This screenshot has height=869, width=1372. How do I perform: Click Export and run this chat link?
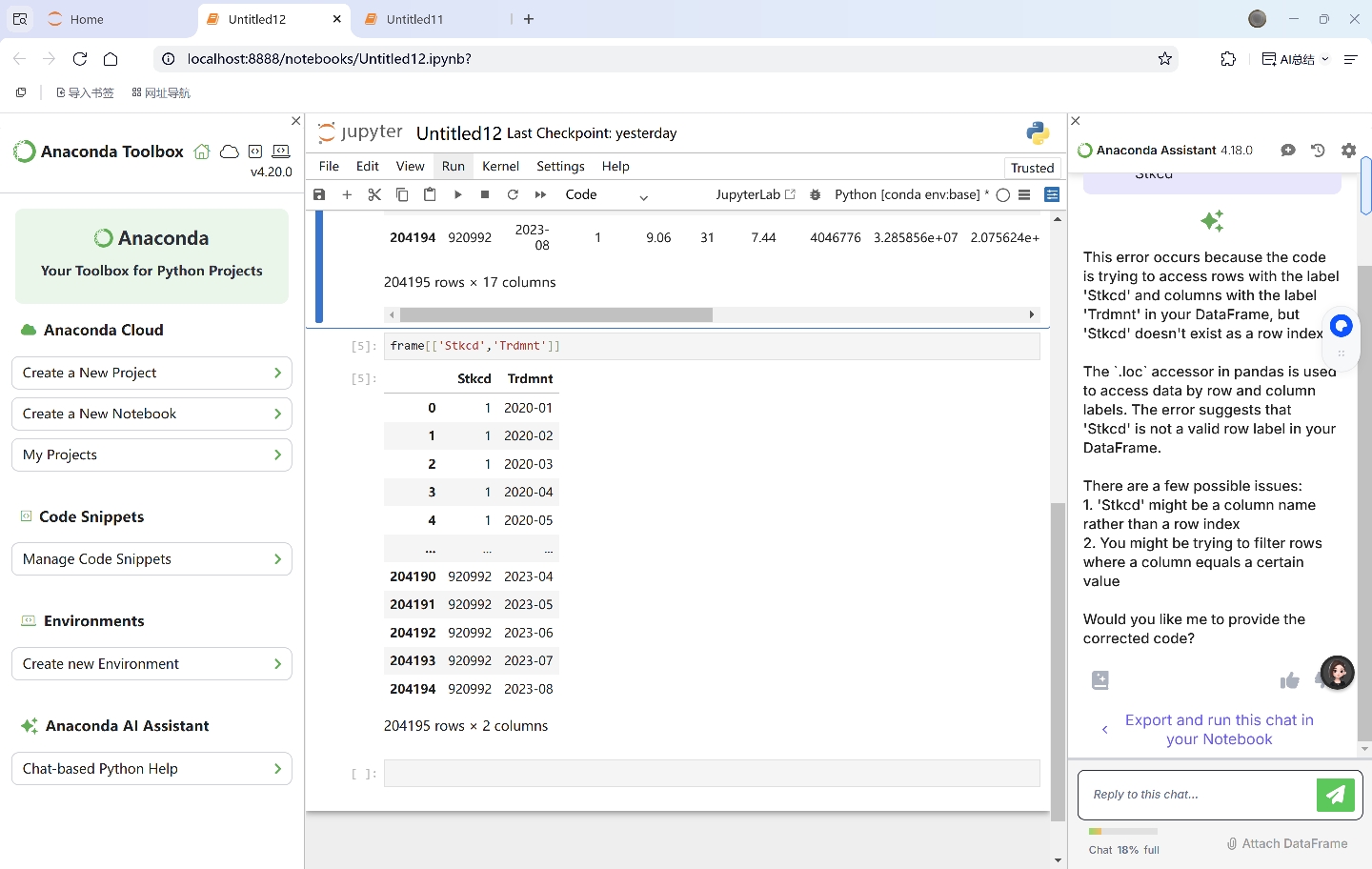click(x=1219, y=730)
